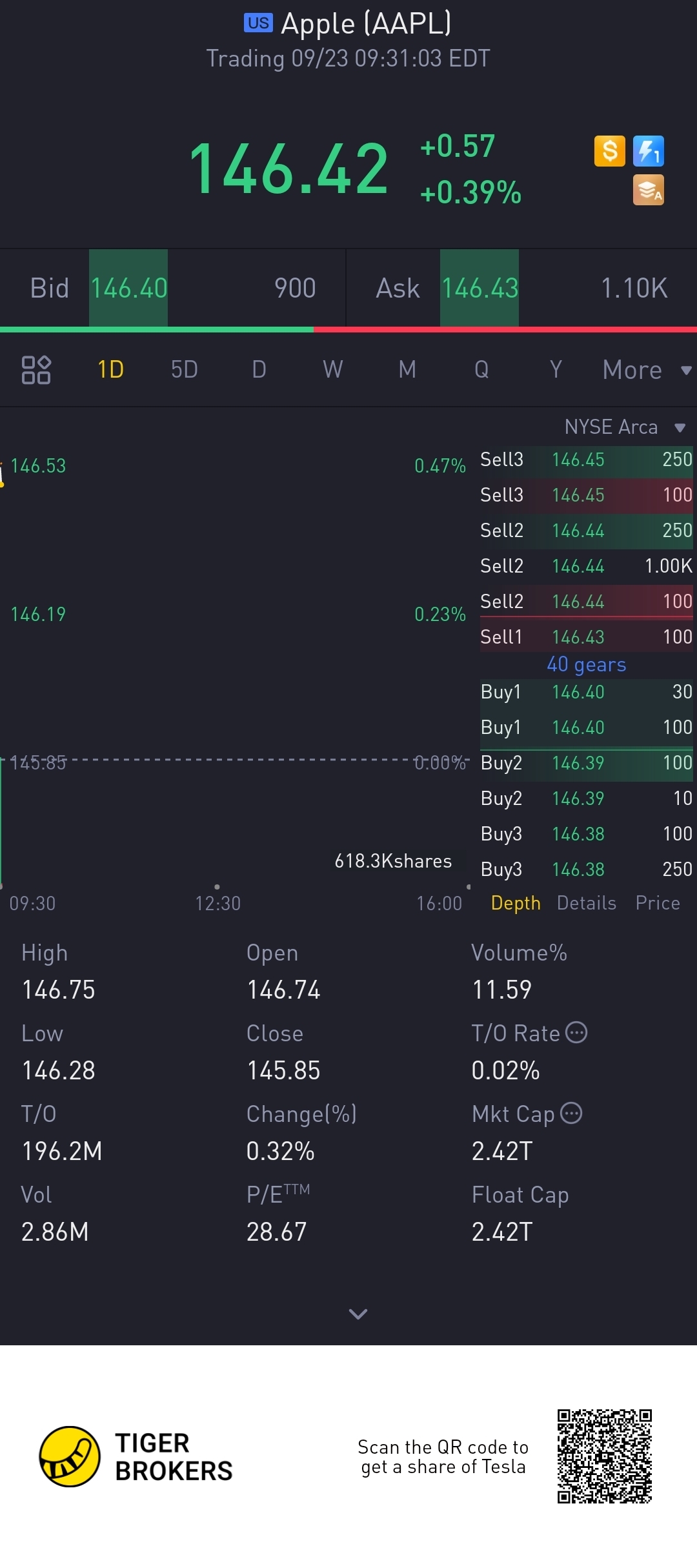Tap the blue lightning bolt icon
Viewport: 697px width, 1568px height.
(x=649, y=151)
